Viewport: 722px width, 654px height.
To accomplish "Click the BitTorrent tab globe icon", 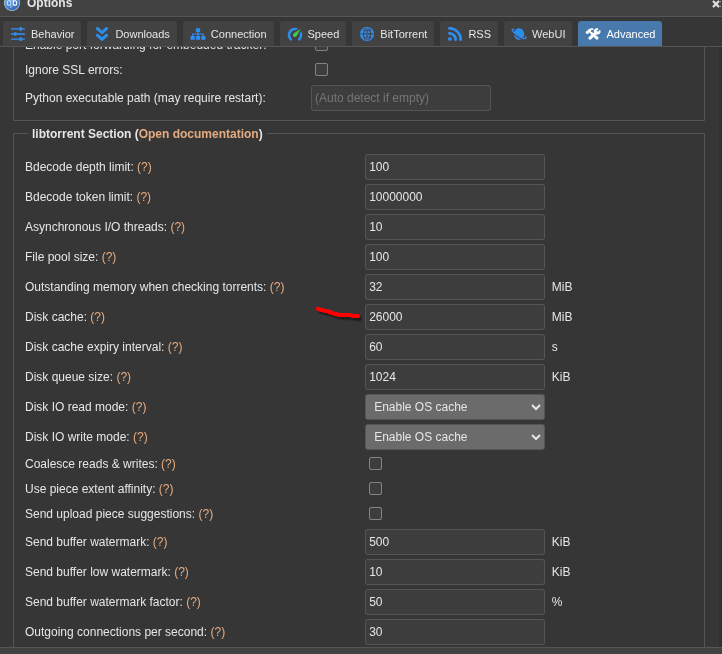I will (367, 34).
